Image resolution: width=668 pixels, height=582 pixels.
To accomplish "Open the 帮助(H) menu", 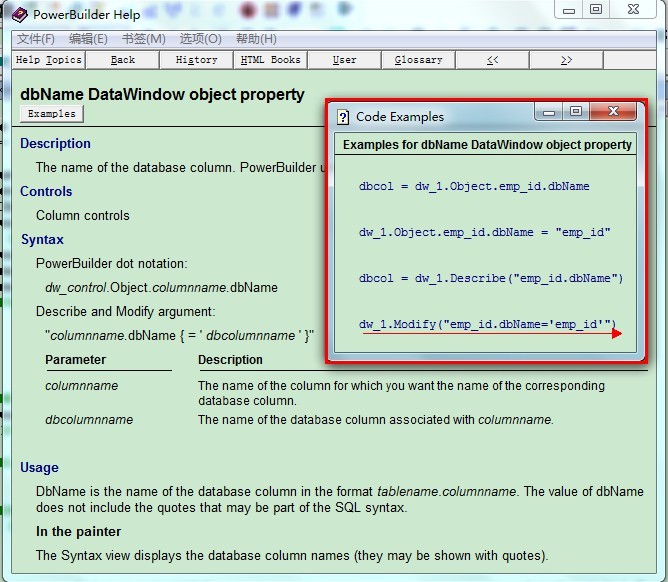I will point(256,39).
